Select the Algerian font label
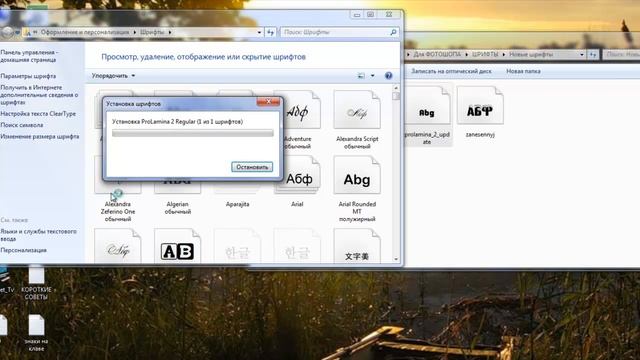Image resolution: width=640 pixels, height=360 pixels. tap(178, 208)
